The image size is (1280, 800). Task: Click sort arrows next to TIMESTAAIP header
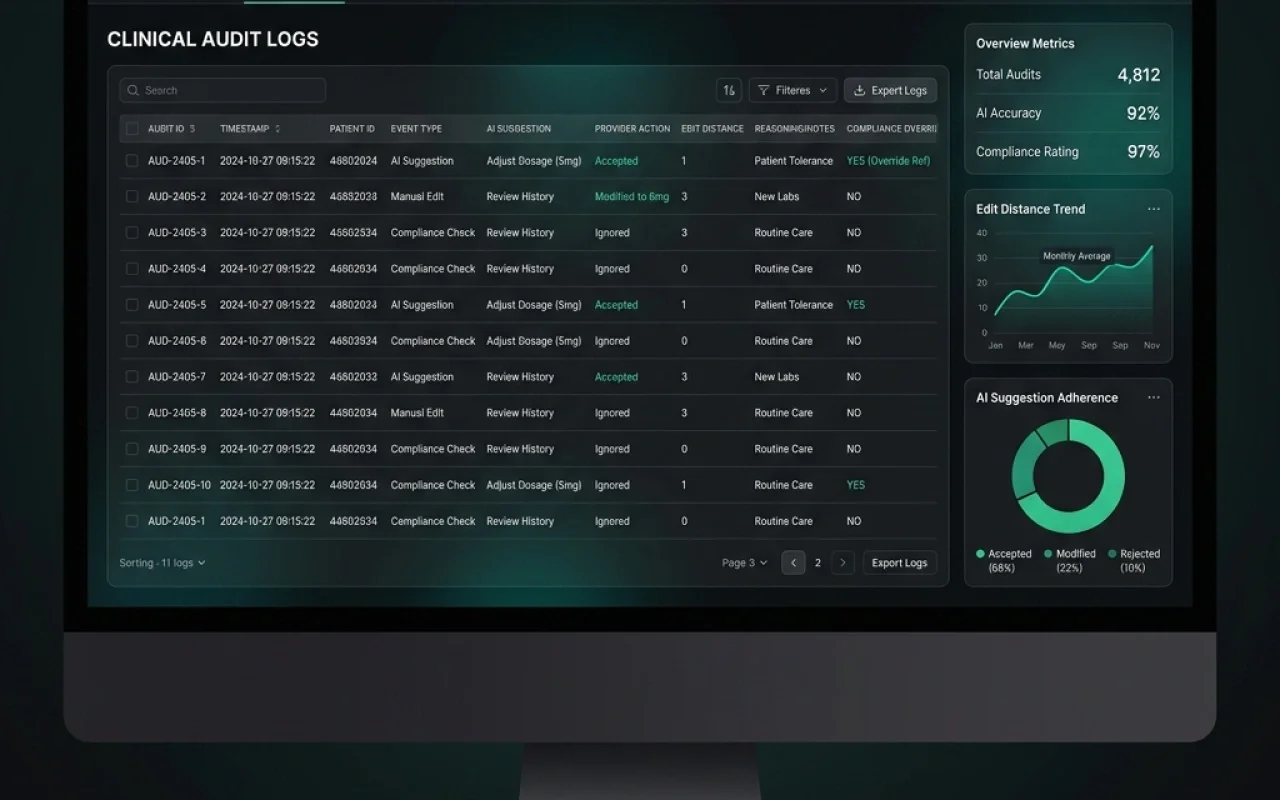pyautogui.click(x=277, y=129)
